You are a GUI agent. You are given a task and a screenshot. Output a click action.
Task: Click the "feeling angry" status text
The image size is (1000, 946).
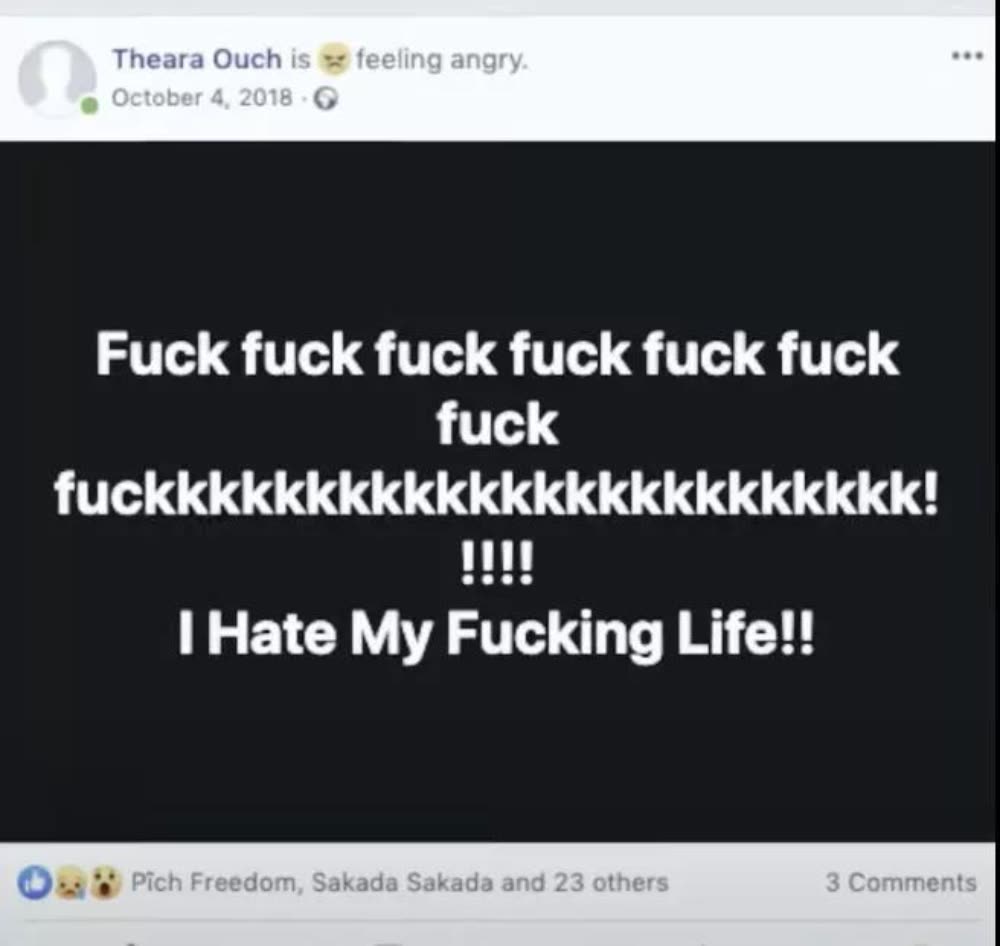(442, 60)
